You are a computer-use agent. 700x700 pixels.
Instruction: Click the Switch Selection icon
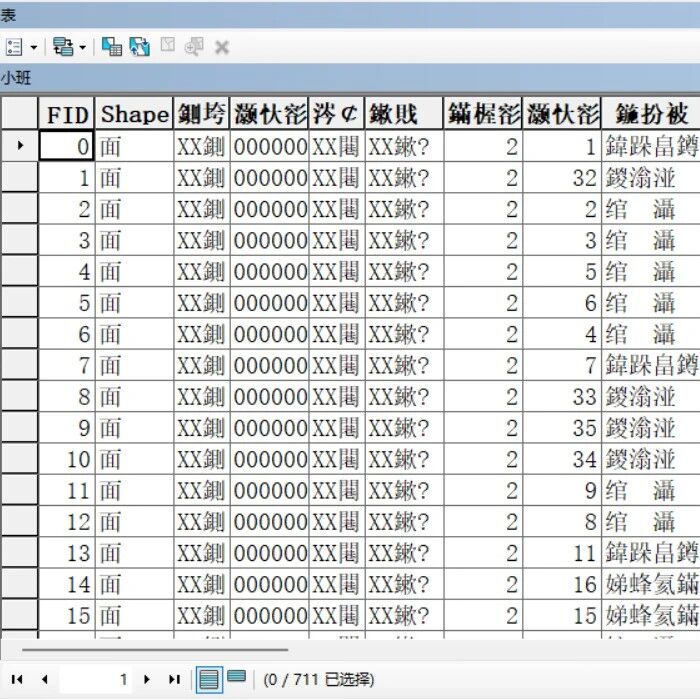tap(140, 46)
